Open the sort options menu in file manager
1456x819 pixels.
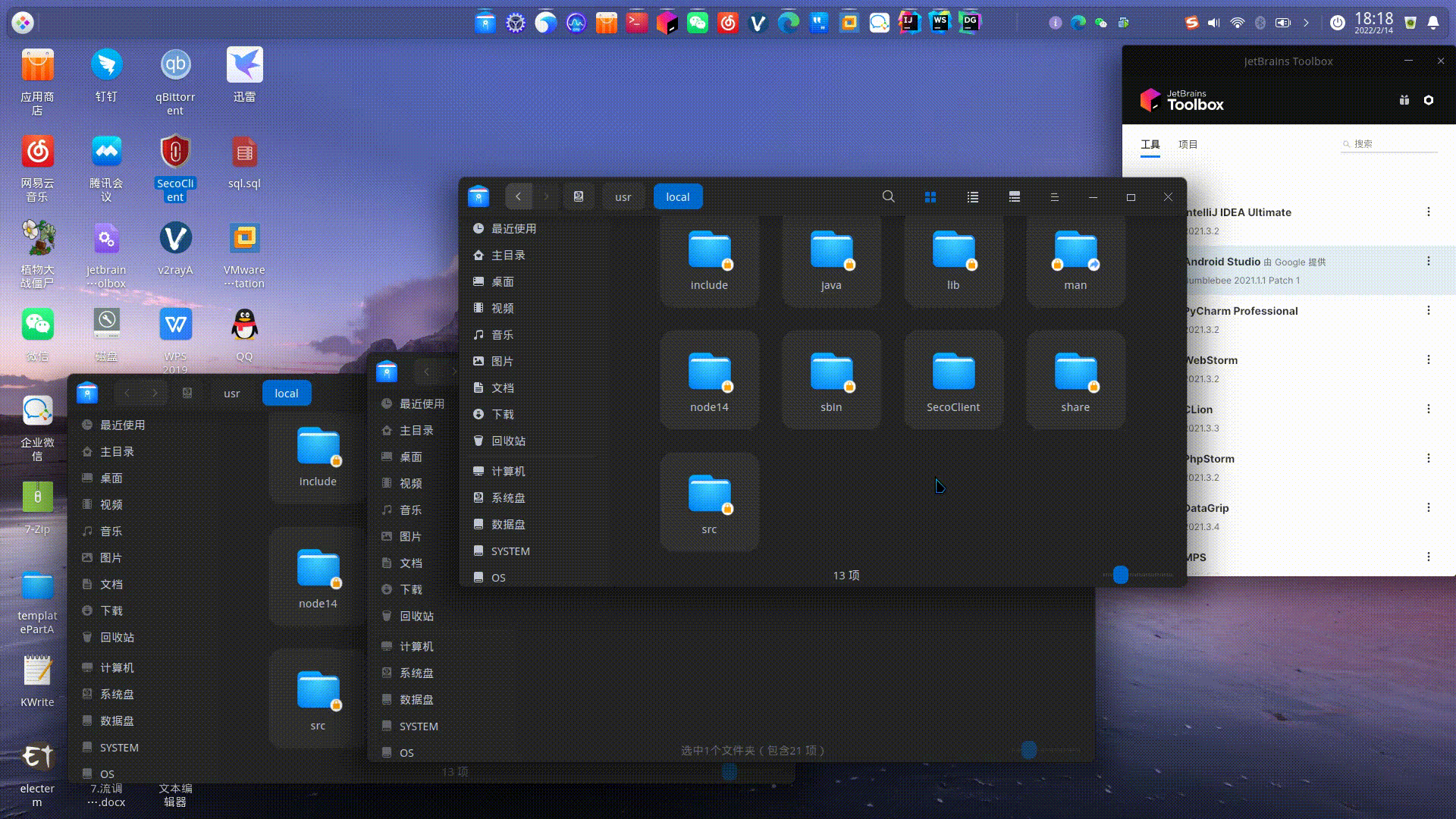(1054, 196)
